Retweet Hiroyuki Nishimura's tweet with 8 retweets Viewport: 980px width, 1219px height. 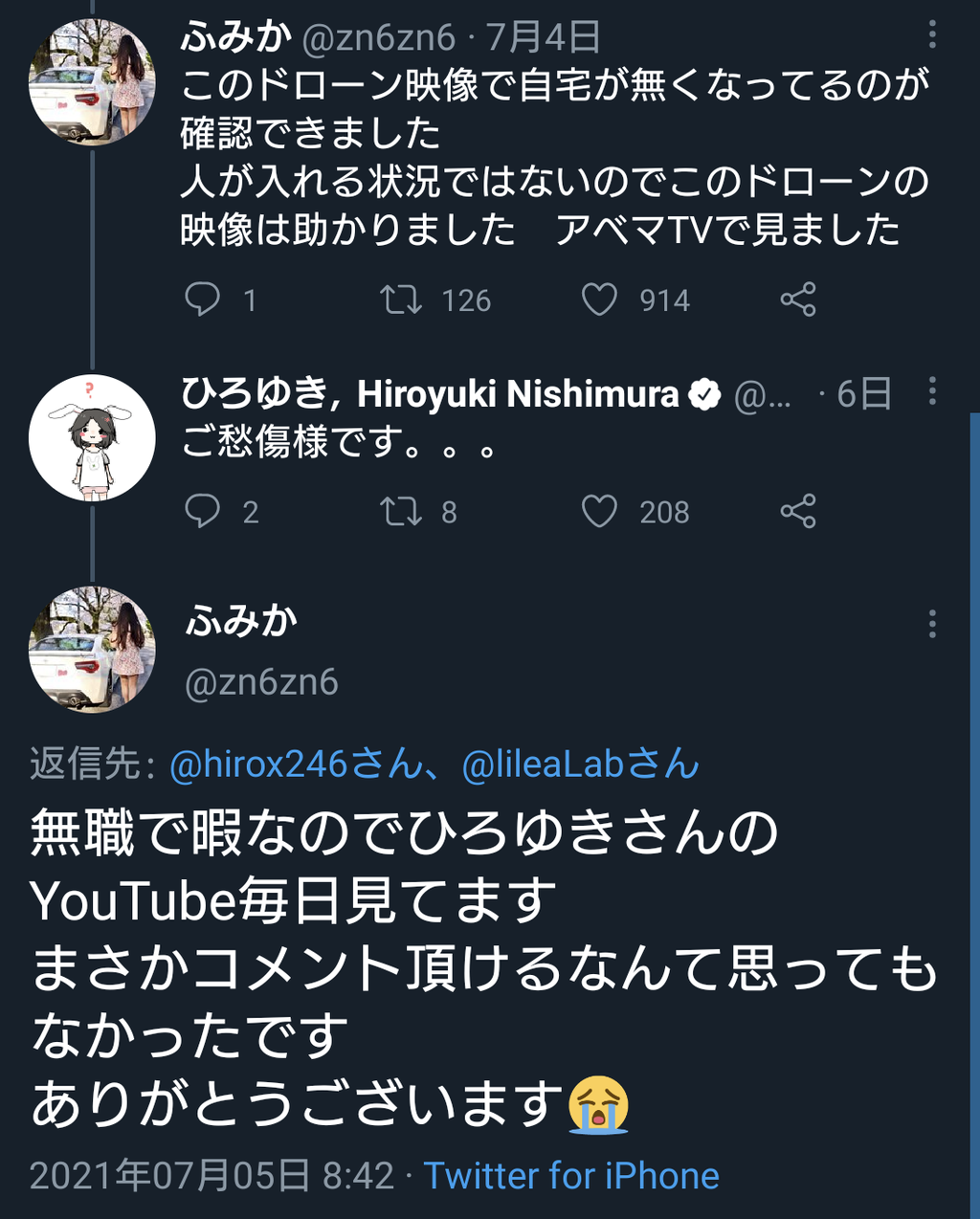click(401, 511)
